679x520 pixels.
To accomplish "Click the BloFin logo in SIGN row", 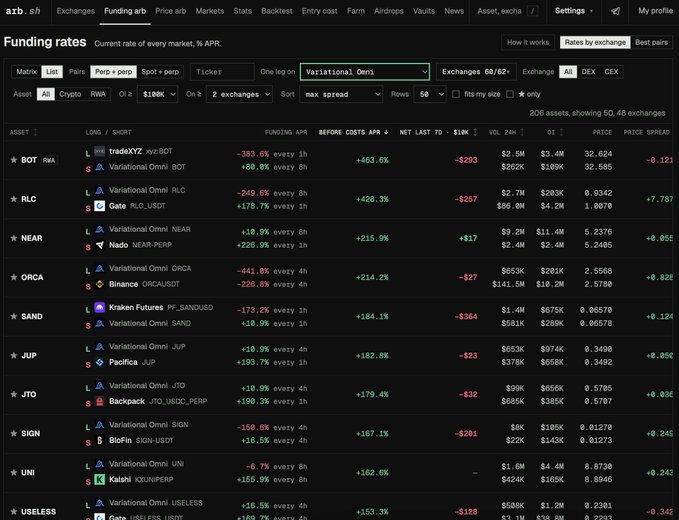I will 100,440.
